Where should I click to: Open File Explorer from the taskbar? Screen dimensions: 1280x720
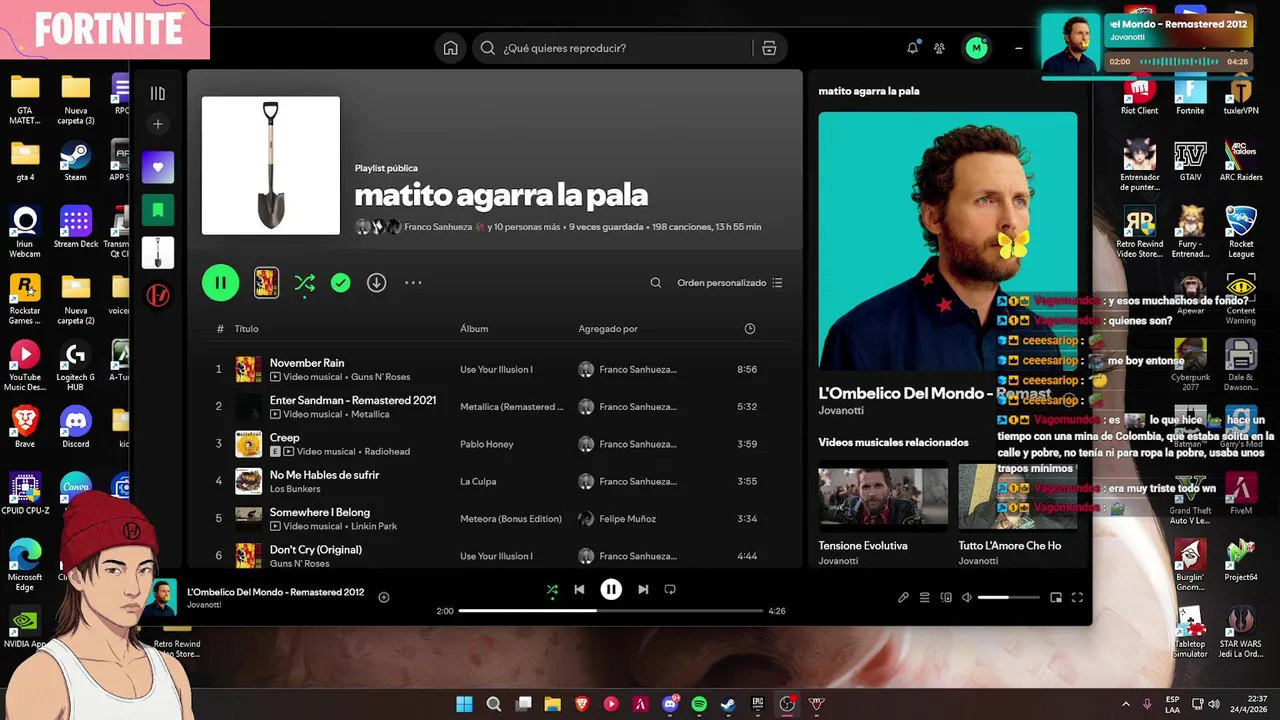552,704
